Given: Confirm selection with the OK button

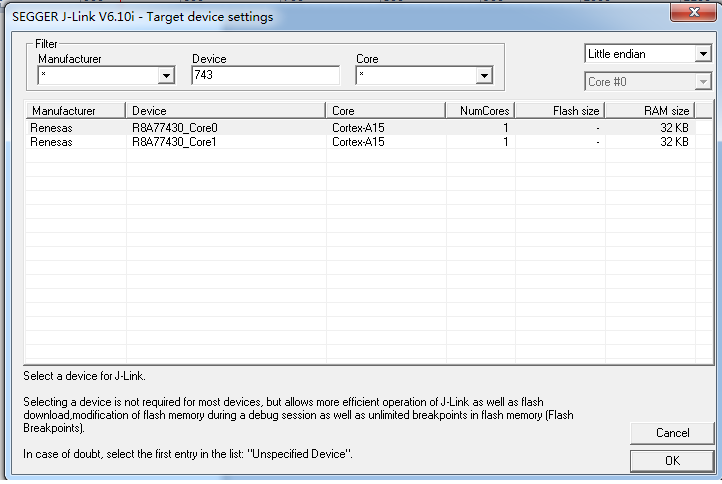Looking at the screenshot, I should [672, 461].
